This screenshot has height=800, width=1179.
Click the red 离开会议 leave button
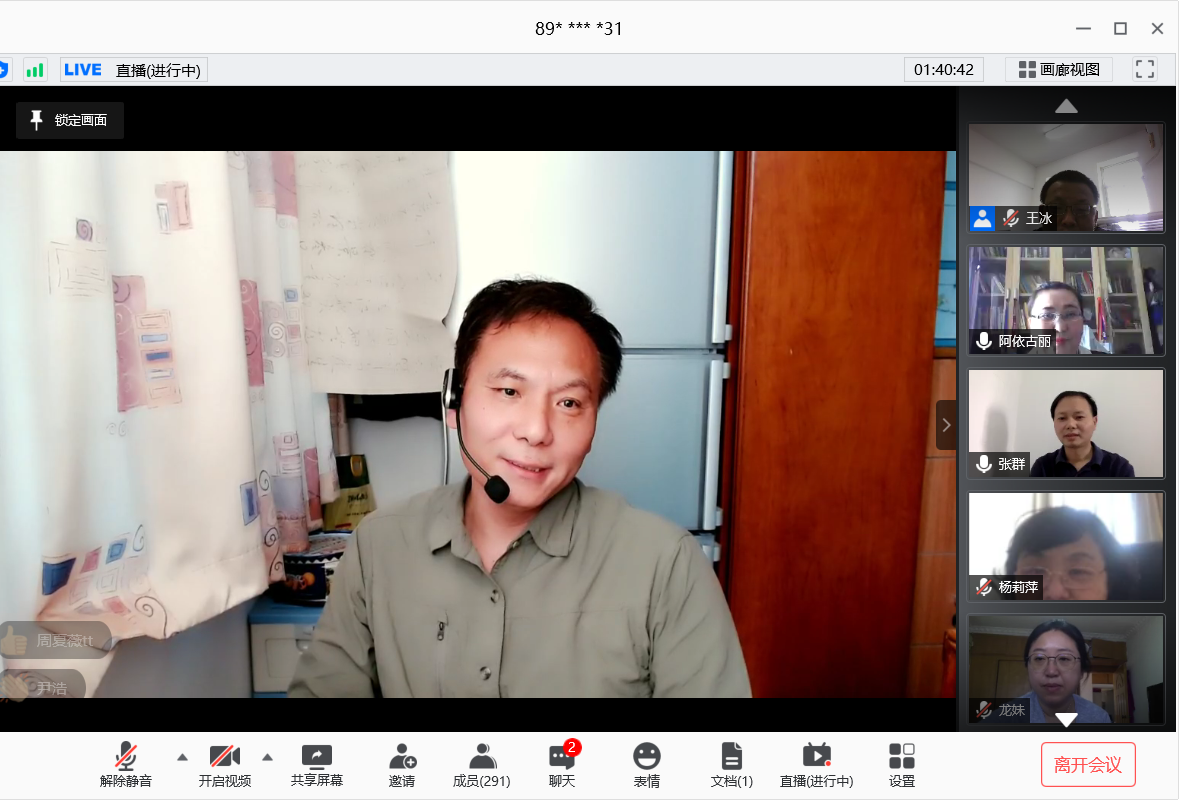pyautogui.click(x=1088, y=765)
